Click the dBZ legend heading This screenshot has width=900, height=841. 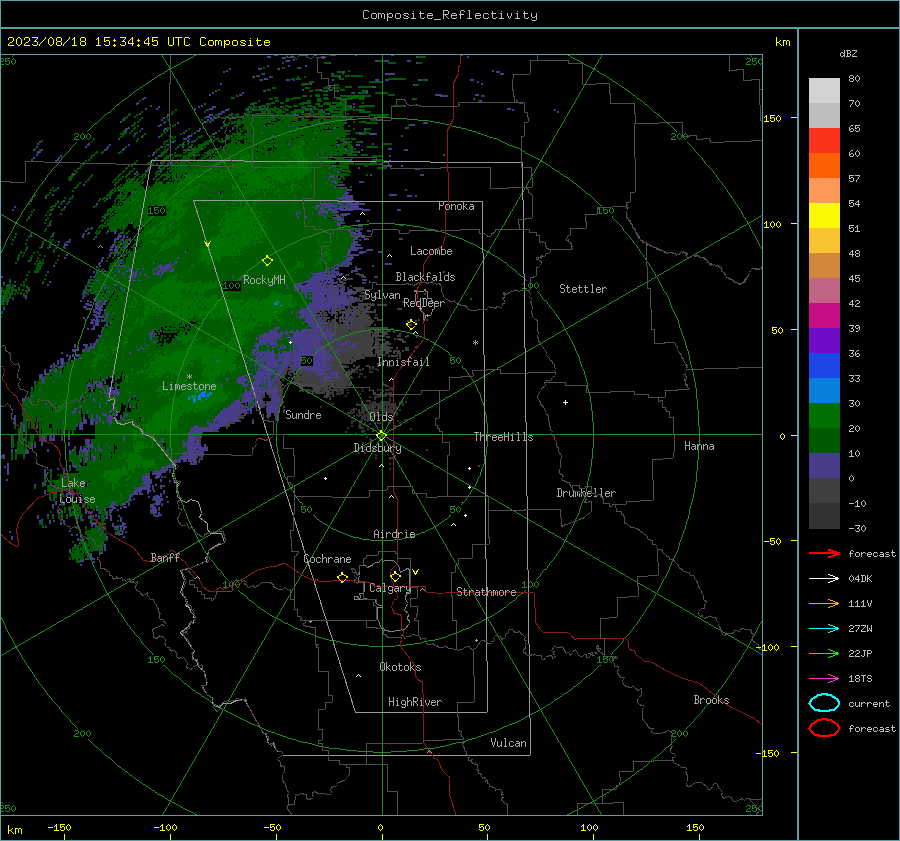(x=848, y=53)
